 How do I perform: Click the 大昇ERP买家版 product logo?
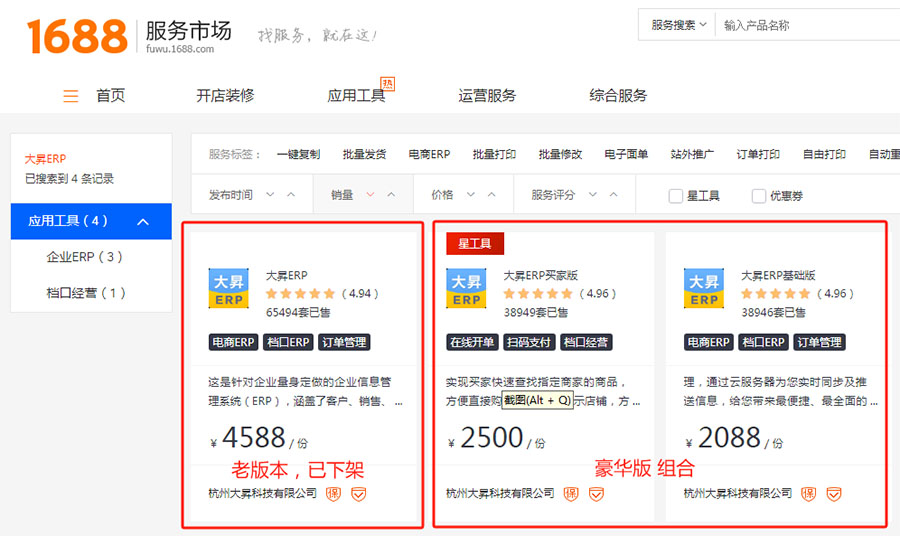pos(466,288)
